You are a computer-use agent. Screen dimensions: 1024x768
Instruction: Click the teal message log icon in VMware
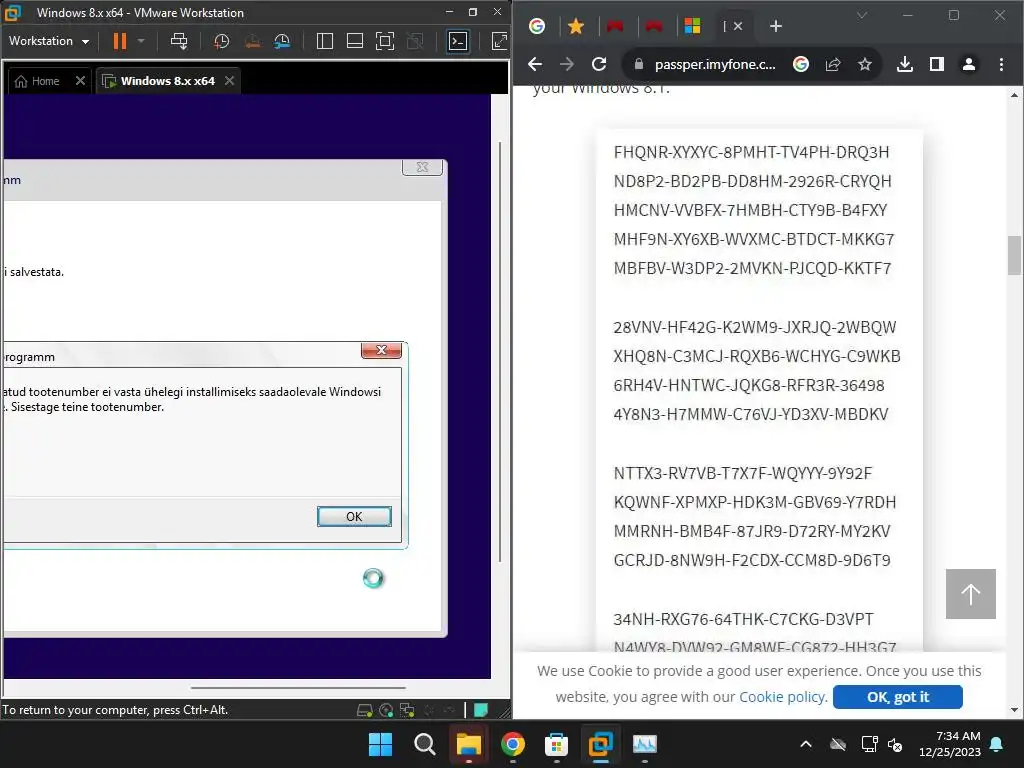coord(481,710)
